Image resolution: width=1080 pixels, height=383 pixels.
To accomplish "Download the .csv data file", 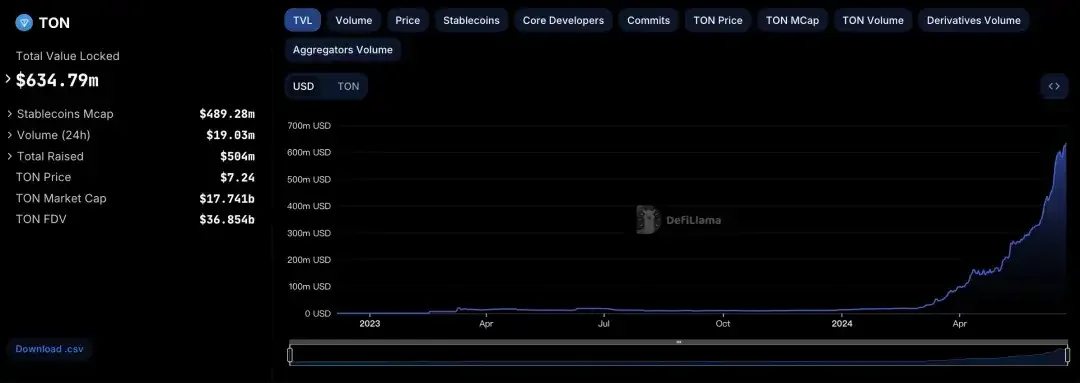I will [50, 349].
